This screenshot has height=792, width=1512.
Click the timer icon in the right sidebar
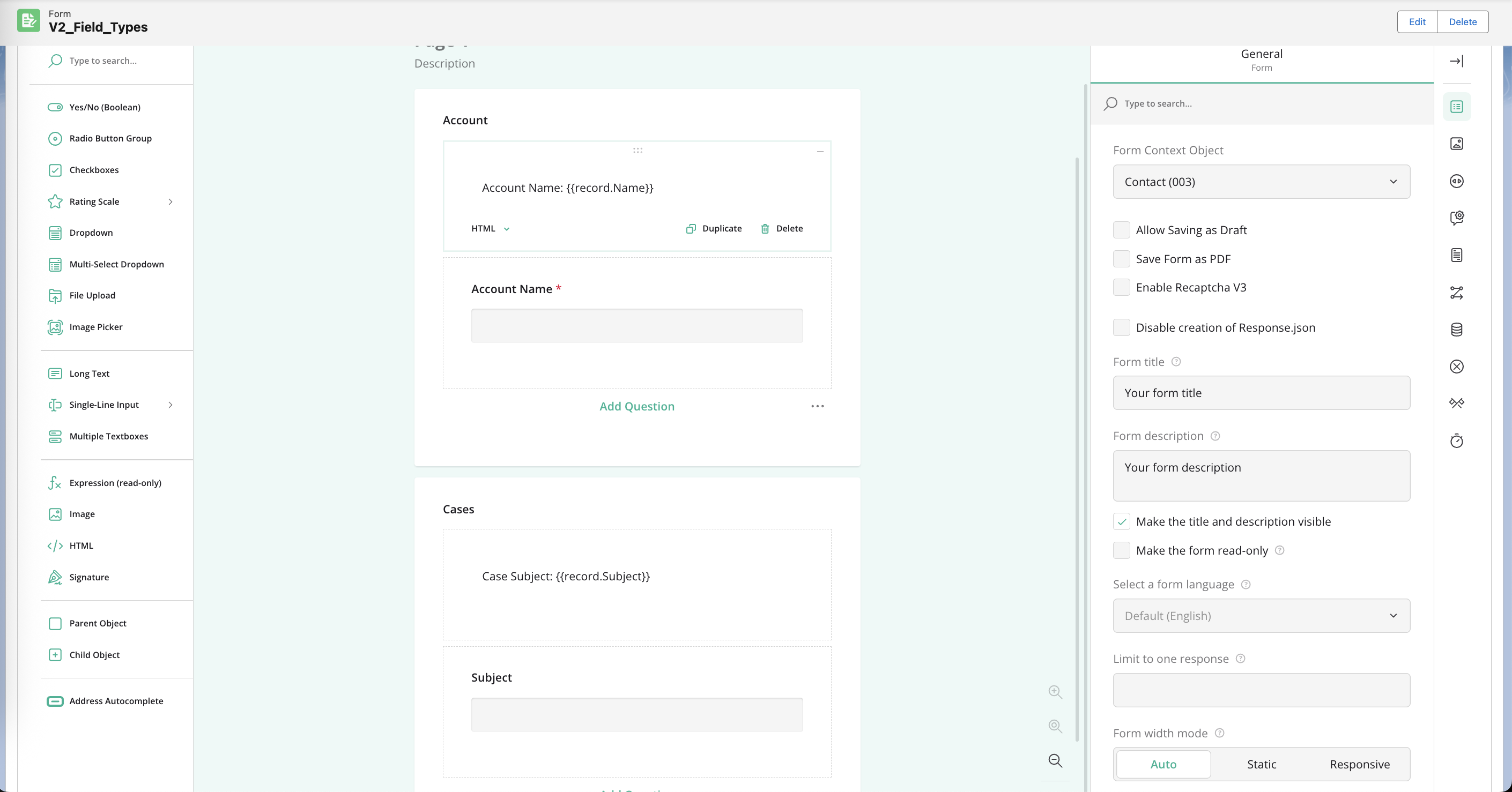1456,441
